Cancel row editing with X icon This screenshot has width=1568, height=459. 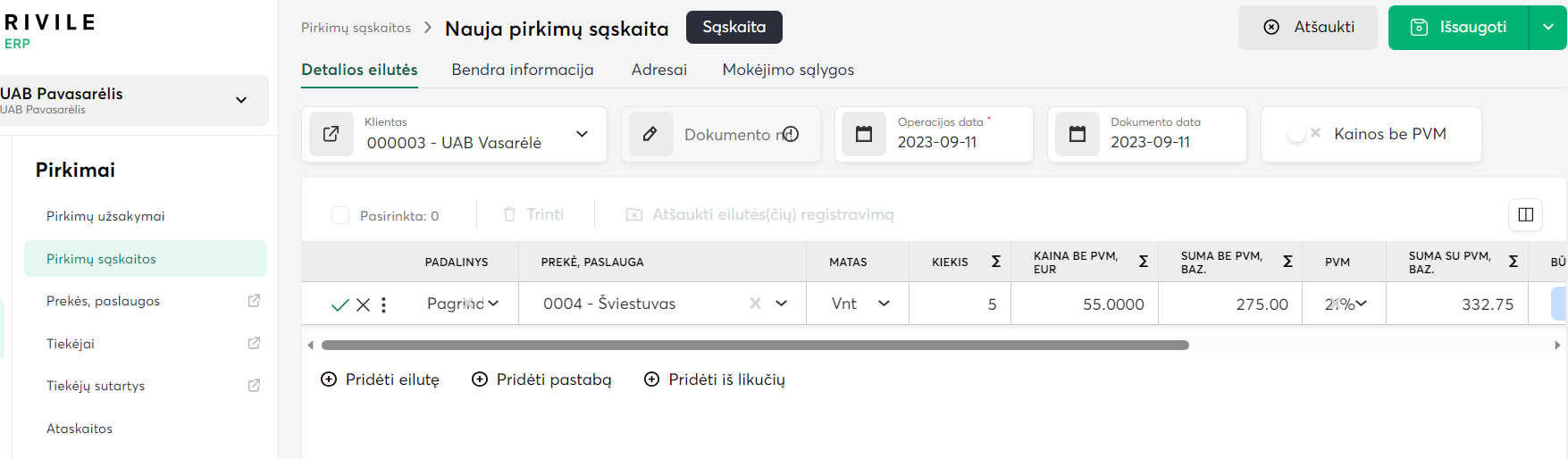pos(363,305)
